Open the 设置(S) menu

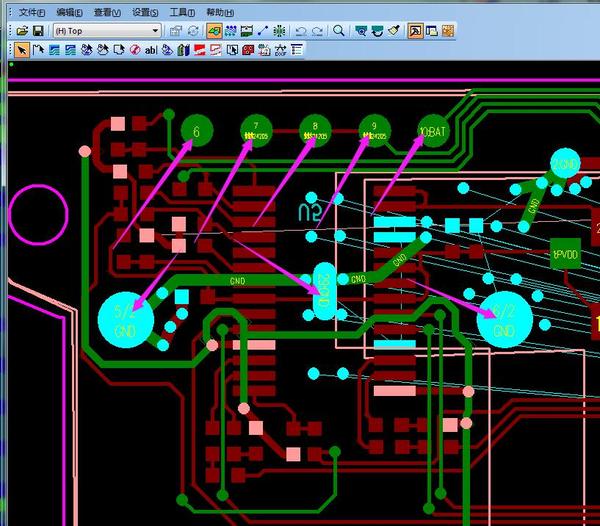click(x=145, y=13)
